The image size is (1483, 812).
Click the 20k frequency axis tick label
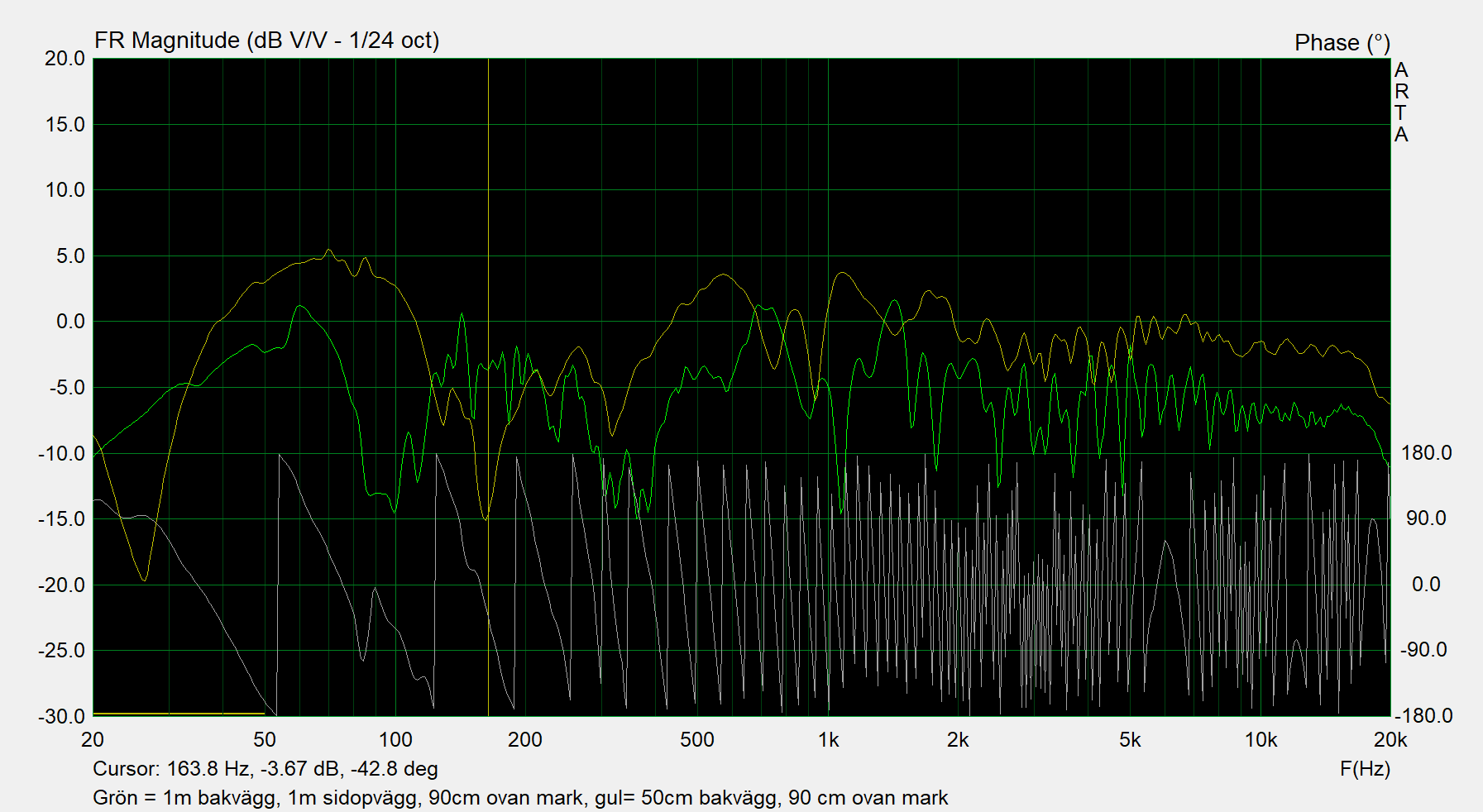point(1390,740)
